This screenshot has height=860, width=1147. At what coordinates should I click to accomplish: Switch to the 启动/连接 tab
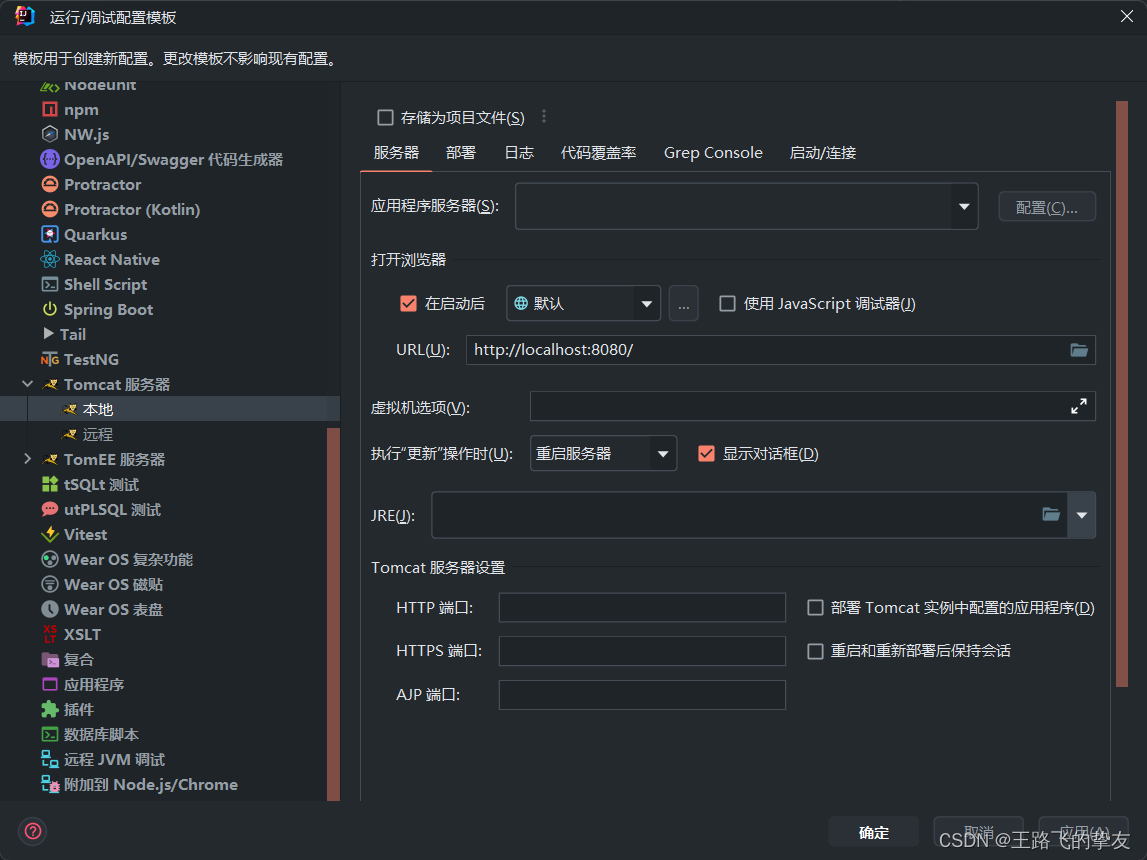823,153
